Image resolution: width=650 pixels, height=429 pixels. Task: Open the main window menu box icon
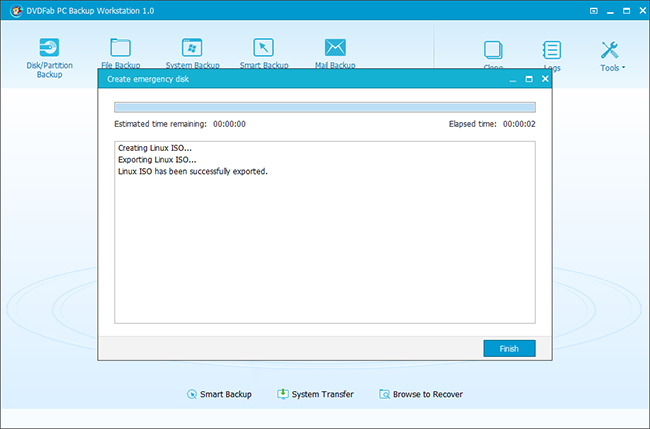(594, 11)
